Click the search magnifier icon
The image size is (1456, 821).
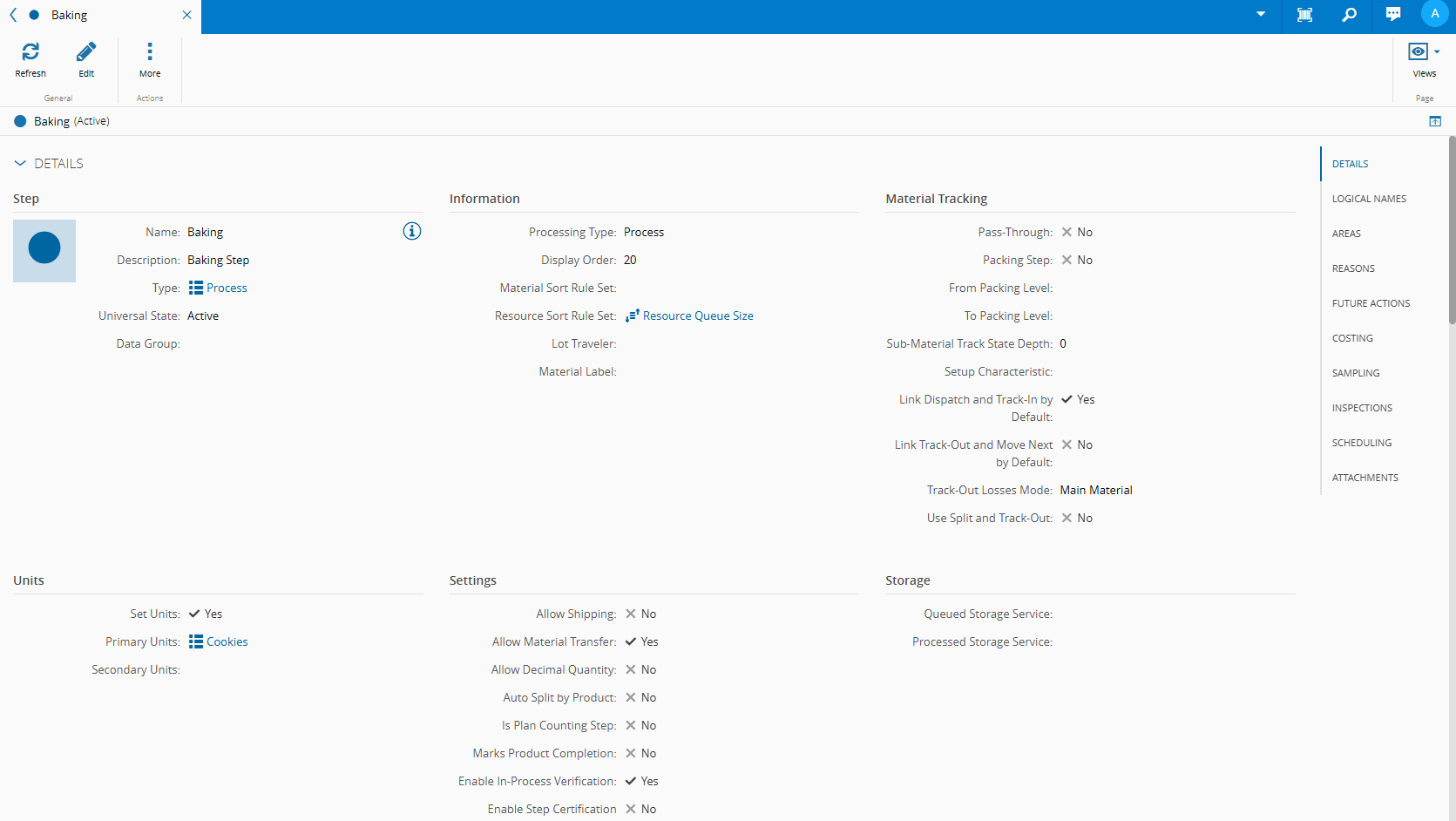(x=1349, y=15)
